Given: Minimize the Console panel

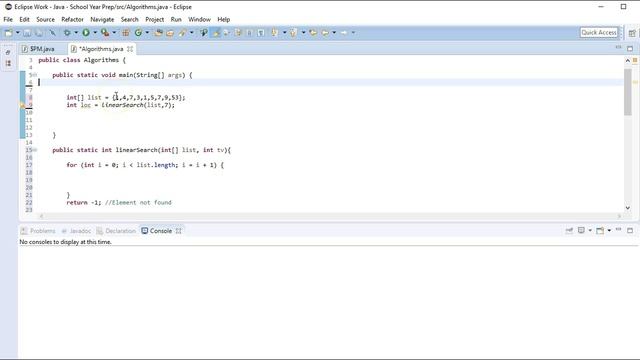Looking at the screenshot, I should [618, 230].
